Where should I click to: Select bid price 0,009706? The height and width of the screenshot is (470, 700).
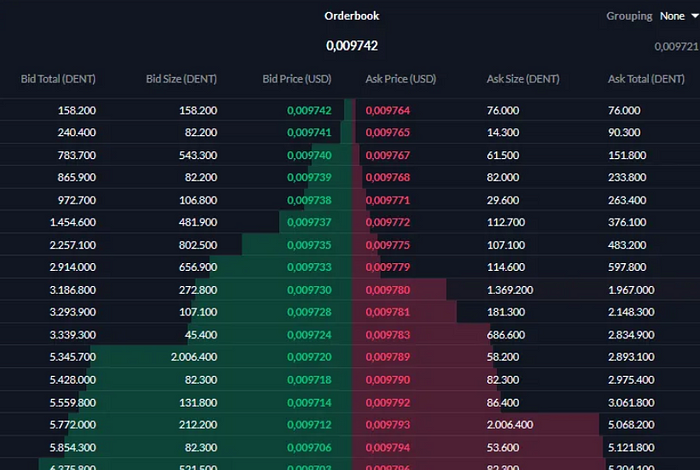coord(309,448)
